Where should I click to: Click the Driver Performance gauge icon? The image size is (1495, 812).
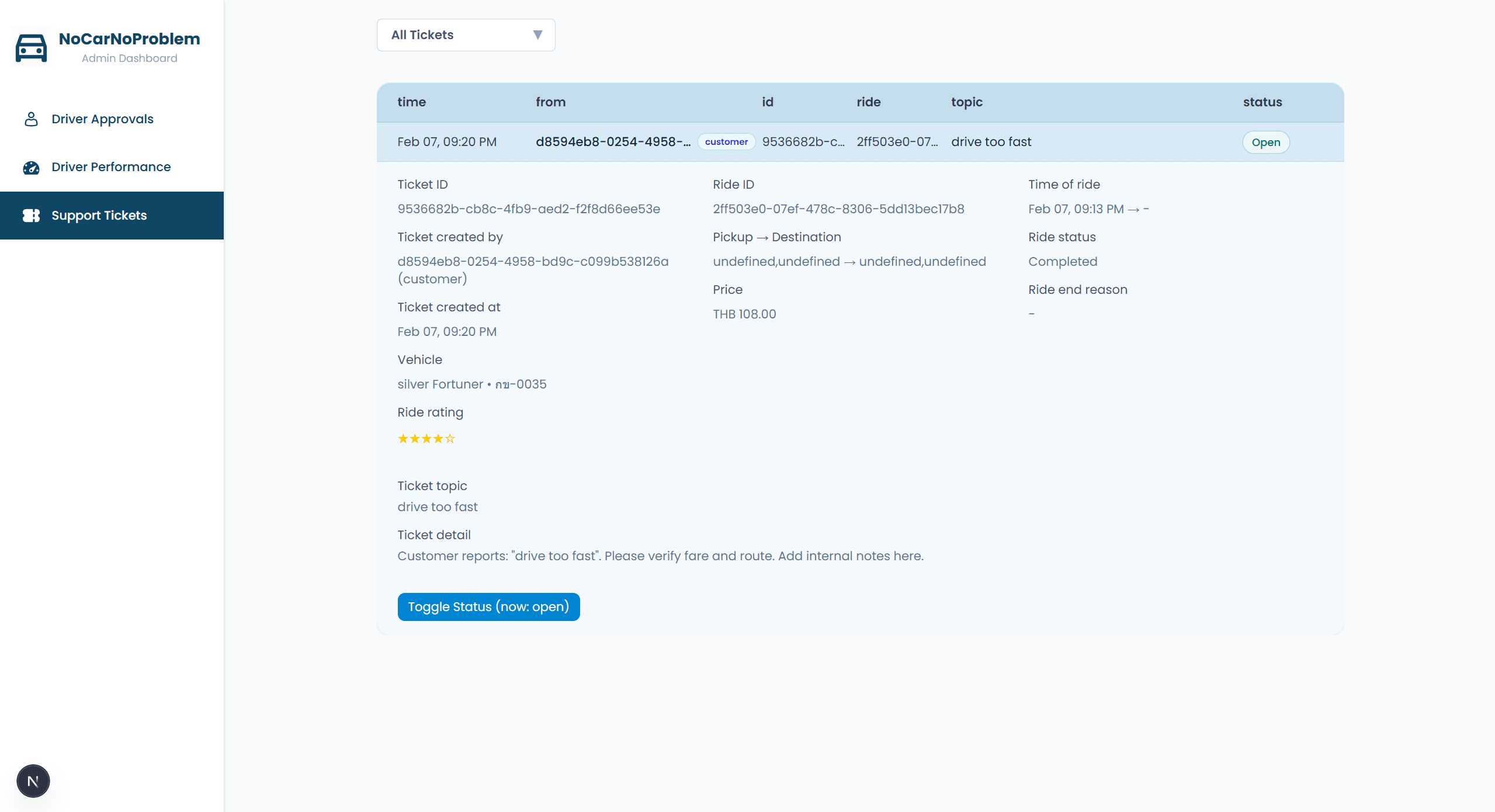tap(31, 168)
